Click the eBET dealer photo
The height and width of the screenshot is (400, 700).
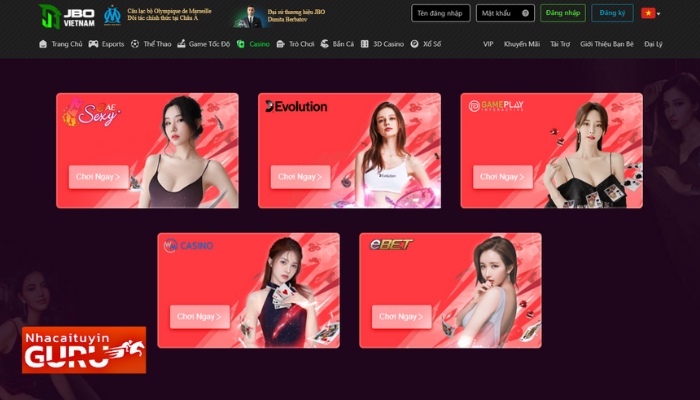click(x=489, y=292)
